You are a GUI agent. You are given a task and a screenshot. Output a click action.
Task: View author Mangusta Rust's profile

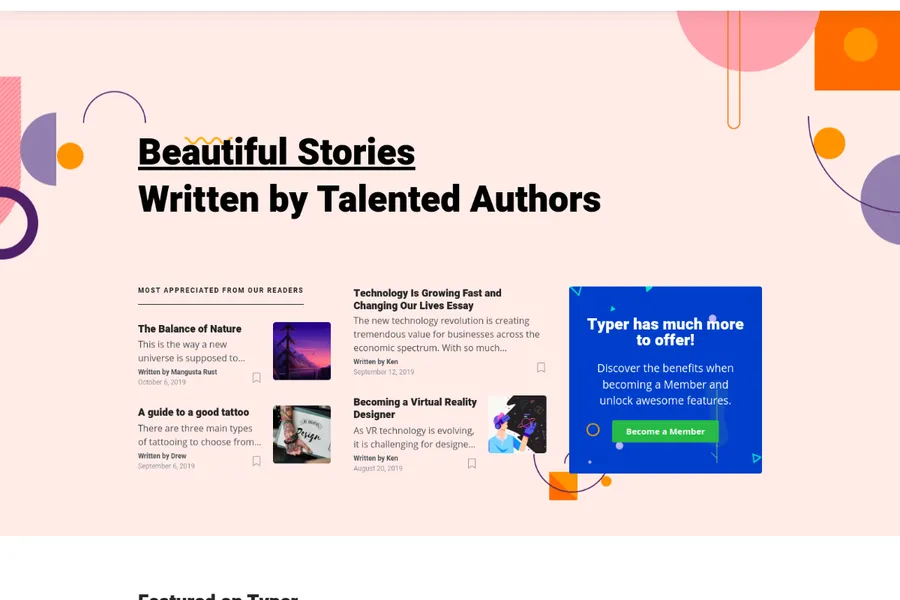click(194, 372)
